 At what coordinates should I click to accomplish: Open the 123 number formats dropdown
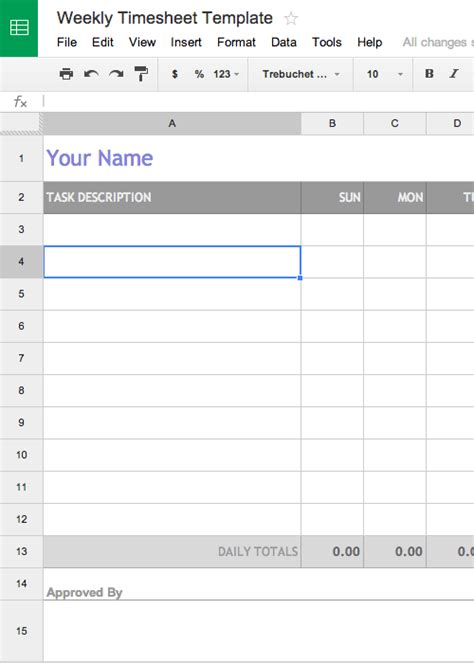coord(226,74)
